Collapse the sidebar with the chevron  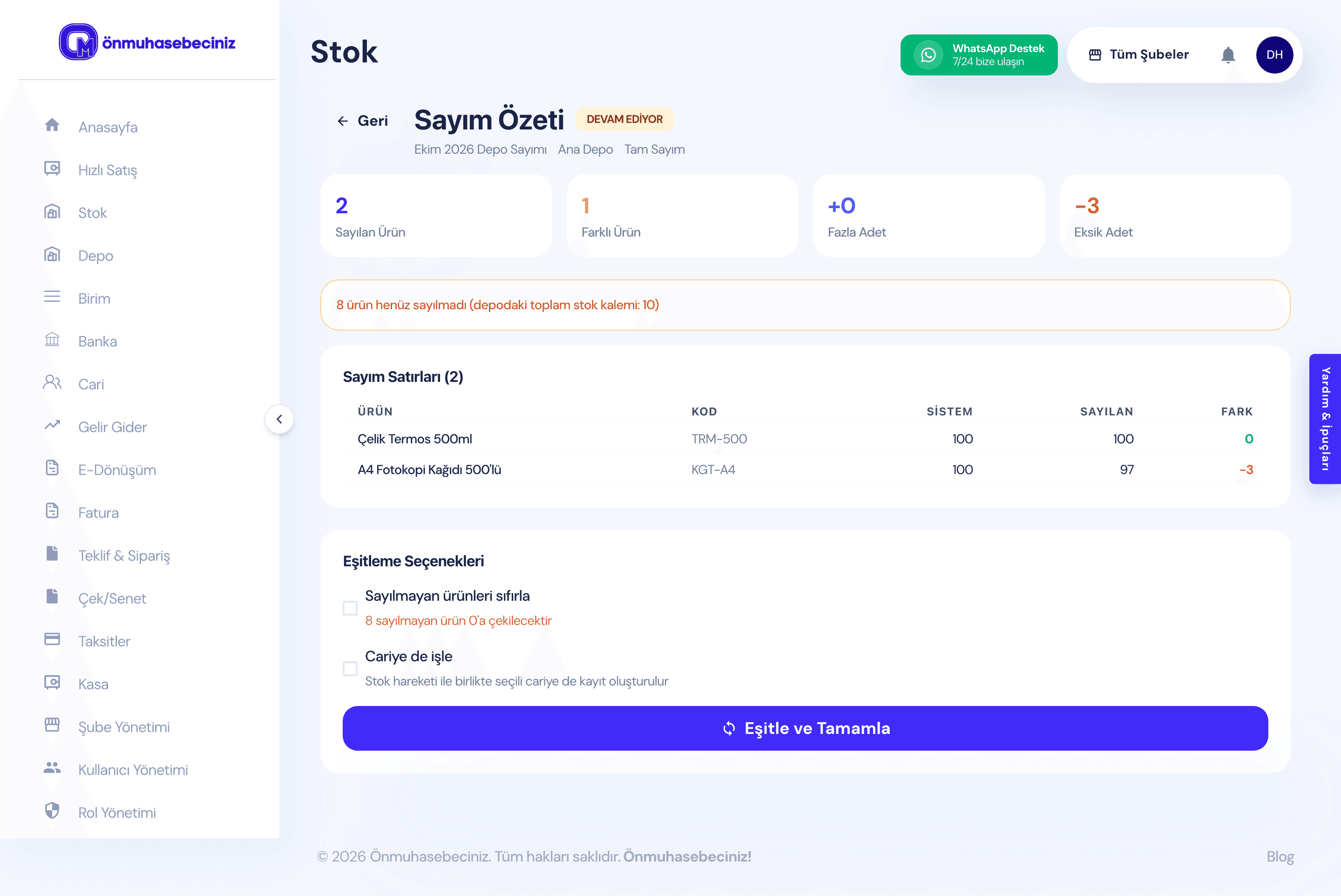tap(279, 420)
